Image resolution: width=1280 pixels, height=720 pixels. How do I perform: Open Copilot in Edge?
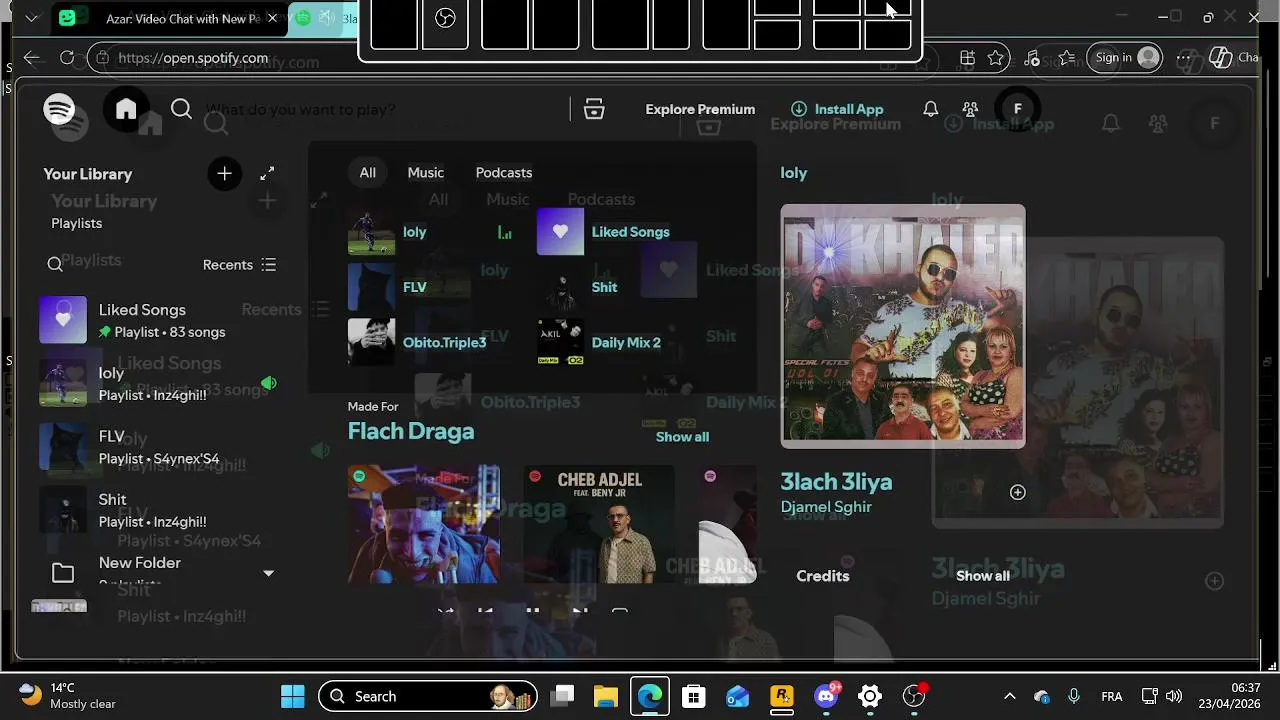(x=1220, y=58)
